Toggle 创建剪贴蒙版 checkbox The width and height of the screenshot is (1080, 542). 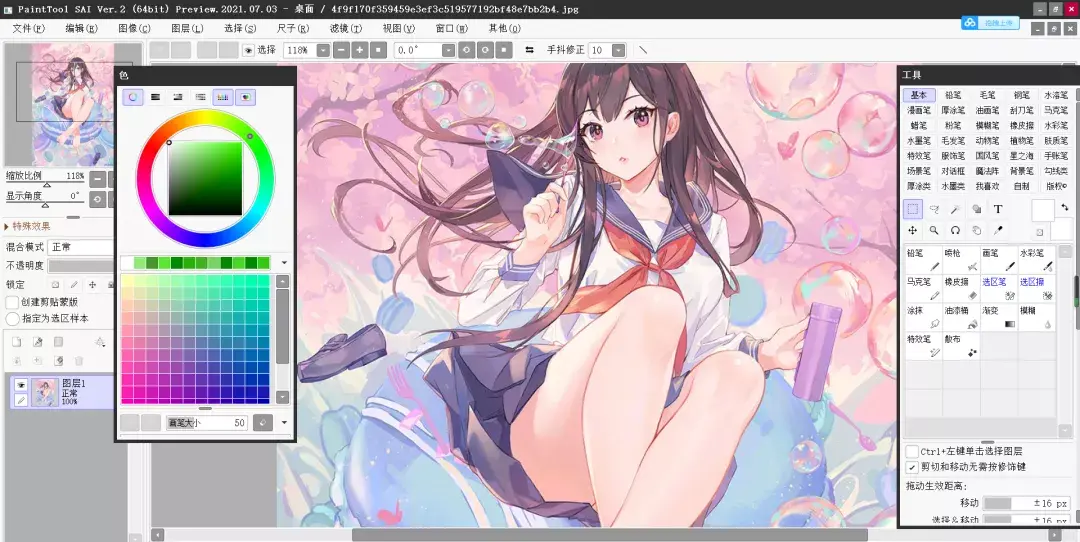12,302
